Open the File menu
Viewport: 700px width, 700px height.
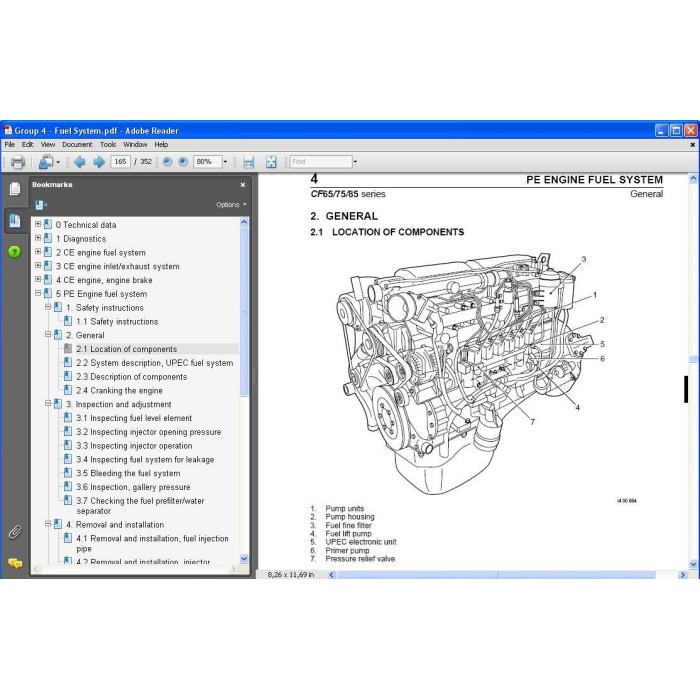[x=9, y=145]
